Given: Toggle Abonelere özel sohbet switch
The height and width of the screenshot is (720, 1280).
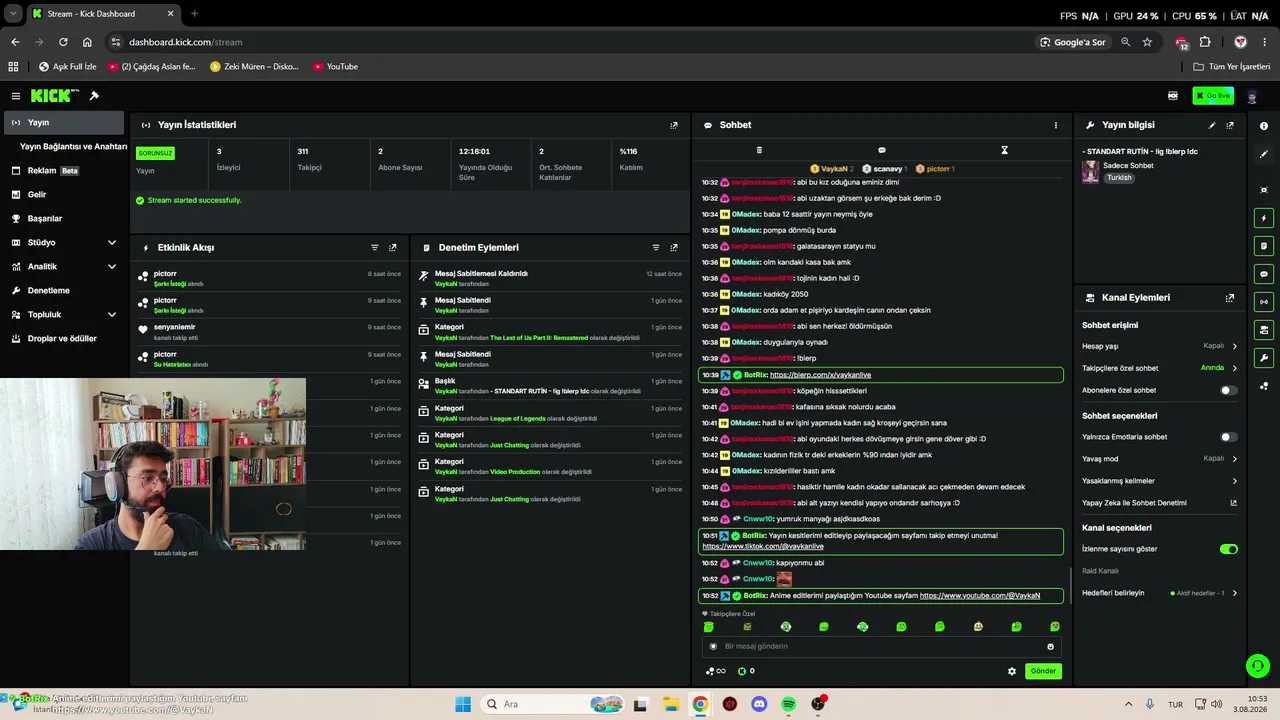Looking at the screenshot, I should [x=1229, y=390].
